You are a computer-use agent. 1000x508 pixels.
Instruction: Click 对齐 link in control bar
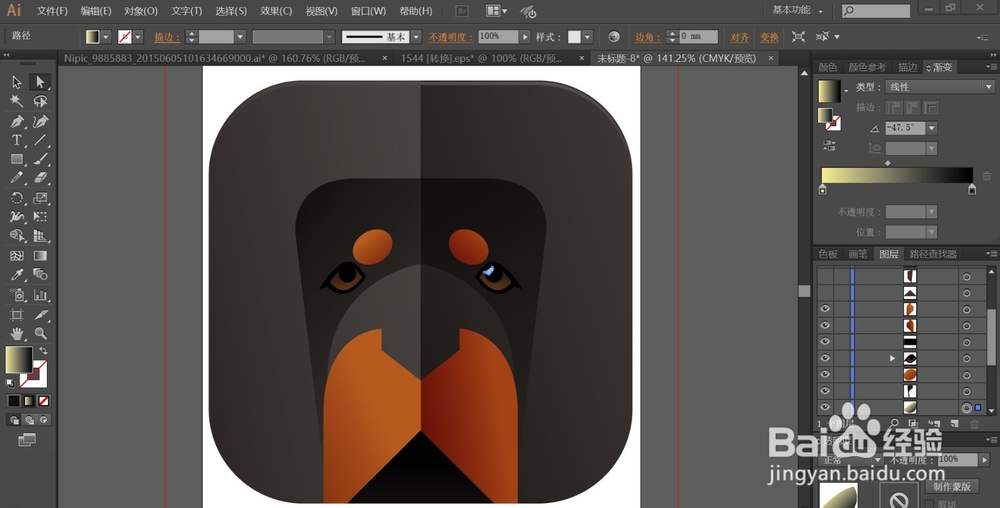pyautogui.click(x=740, y=37)
